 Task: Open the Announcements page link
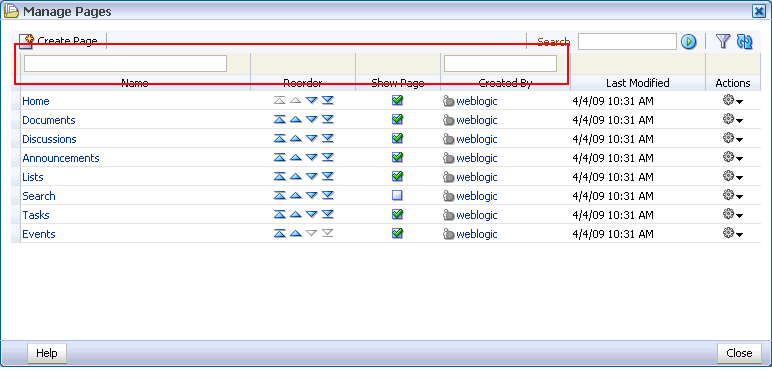coord(61,158)
